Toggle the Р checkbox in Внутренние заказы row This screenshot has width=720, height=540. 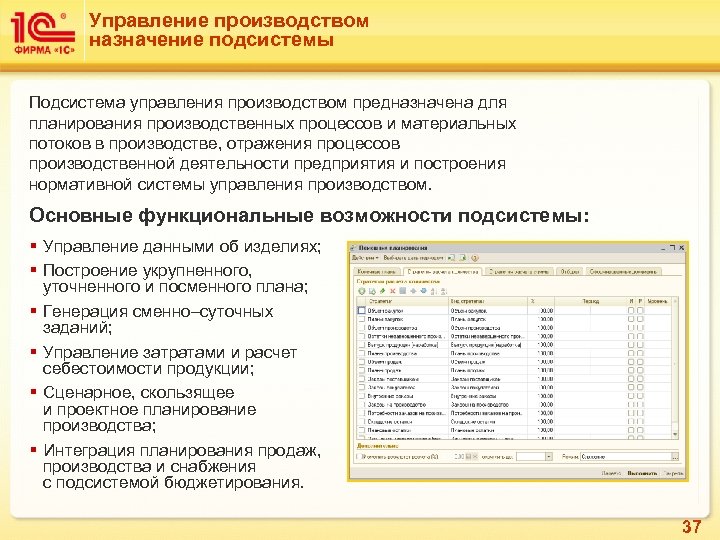pos(640,396)
